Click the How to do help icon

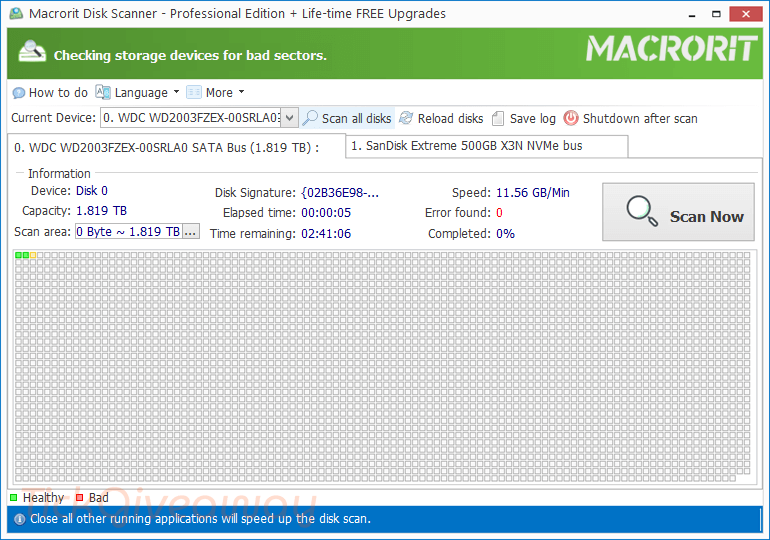19,93
